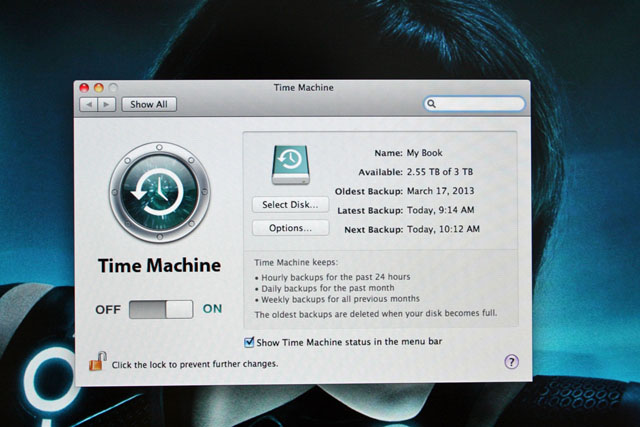Click the 'Today, 9:14 AM' latest backup time
Image resolution: width=640 pixels, height=427 pixels.
[440, 210]
